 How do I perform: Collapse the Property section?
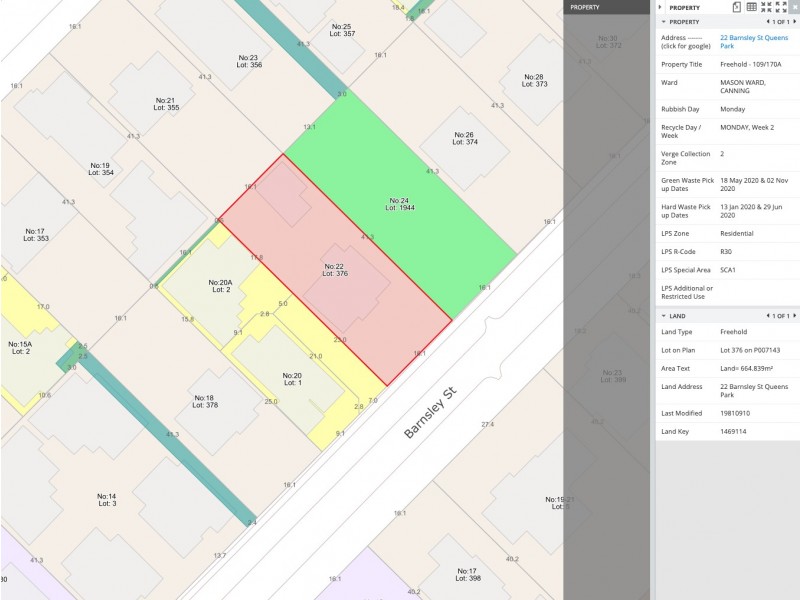662,21
